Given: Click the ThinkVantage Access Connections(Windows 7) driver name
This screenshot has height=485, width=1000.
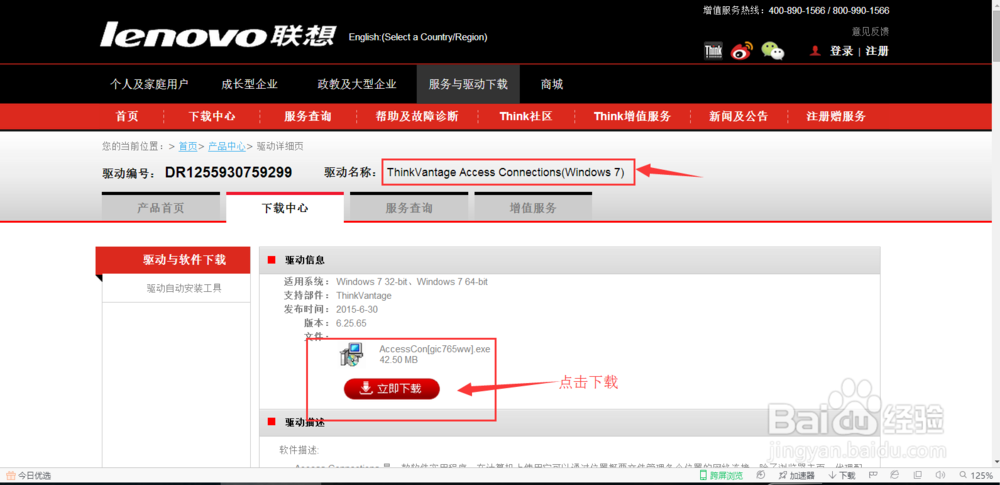Looking at the screenshot, I should tap(506, 172).
